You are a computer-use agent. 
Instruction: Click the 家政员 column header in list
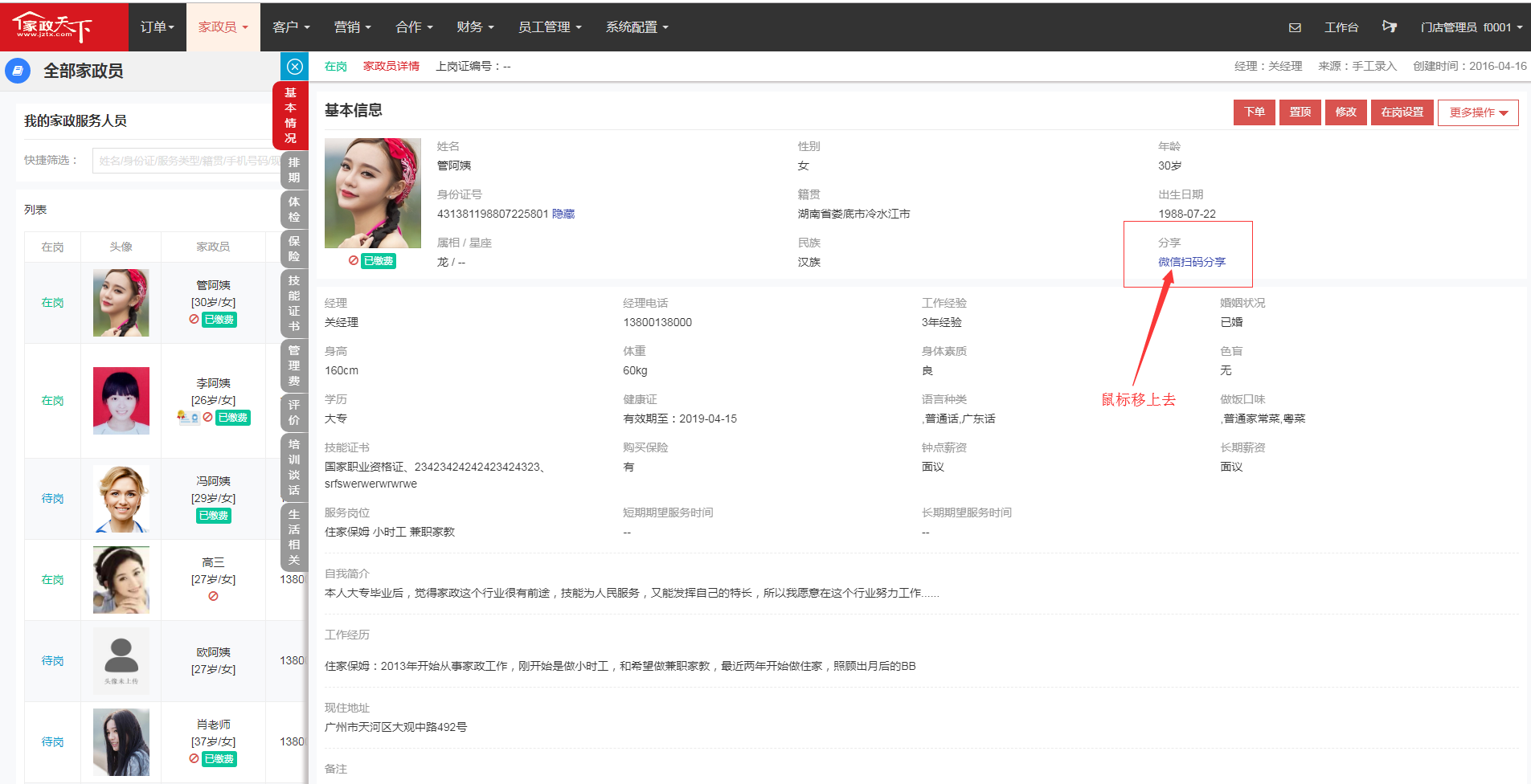point(214,247)
